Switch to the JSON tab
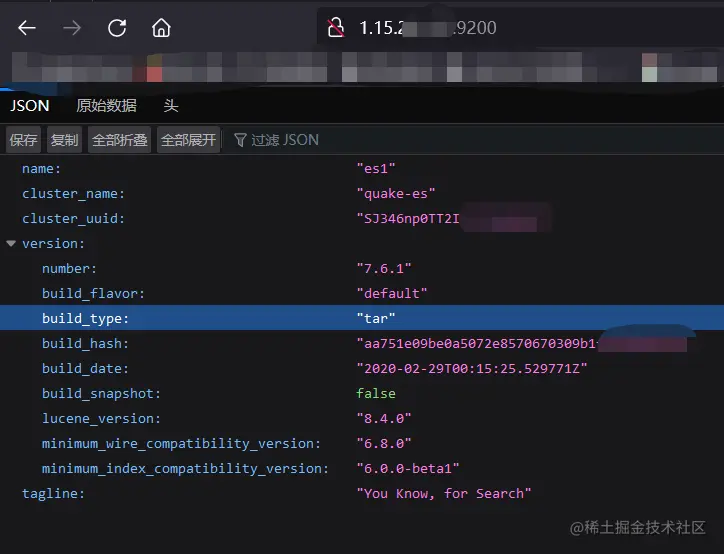The width and height of the screenshot is (724, 554). pyautogui.click(x=30, y=106)
